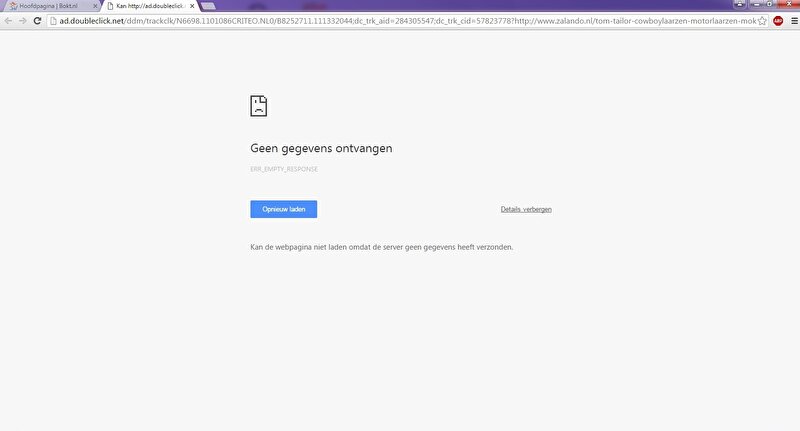Reload the page using the toolbar icon
800x431 pixels.
coord(37,21)
